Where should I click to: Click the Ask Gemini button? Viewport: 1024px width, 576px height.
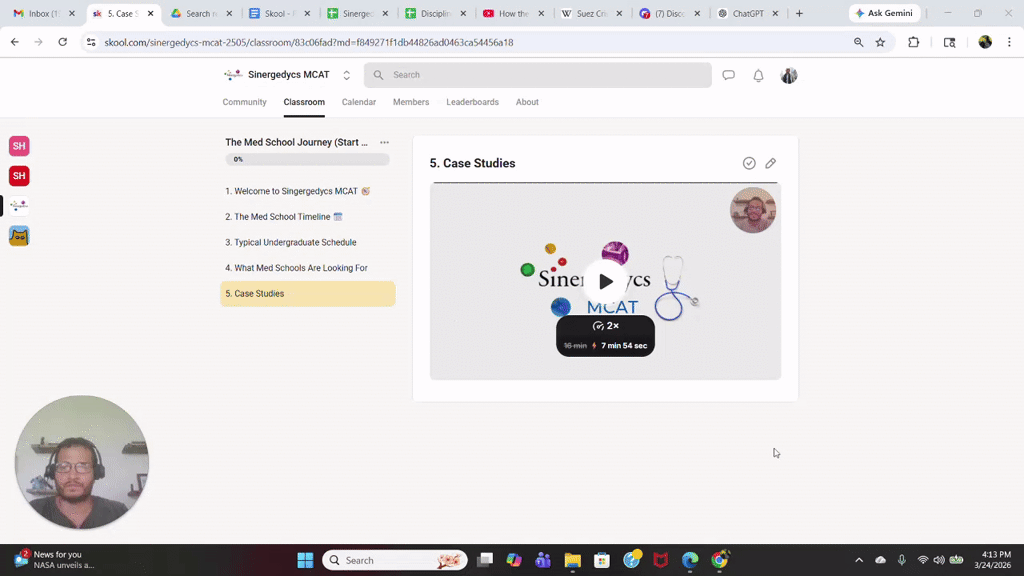pyautogui.click(x=884, y=13)
